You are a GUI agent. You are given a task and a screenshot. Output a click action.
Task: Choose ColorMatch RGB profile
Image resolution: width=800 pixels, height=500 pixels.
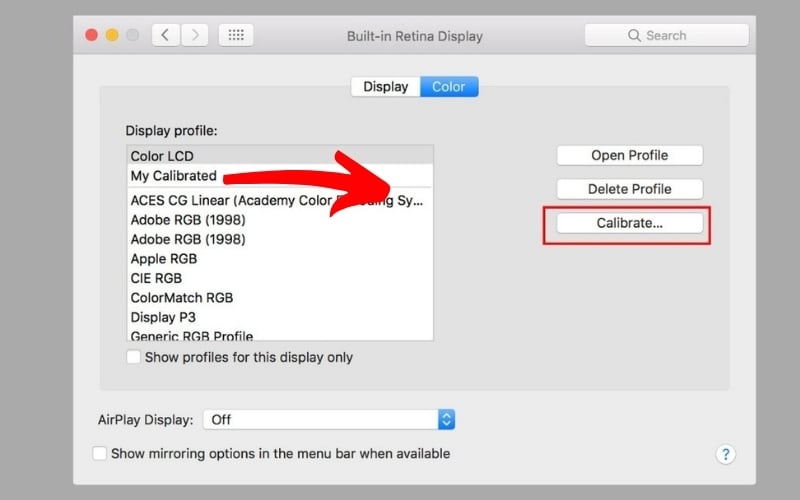click(x=280, y=297)
